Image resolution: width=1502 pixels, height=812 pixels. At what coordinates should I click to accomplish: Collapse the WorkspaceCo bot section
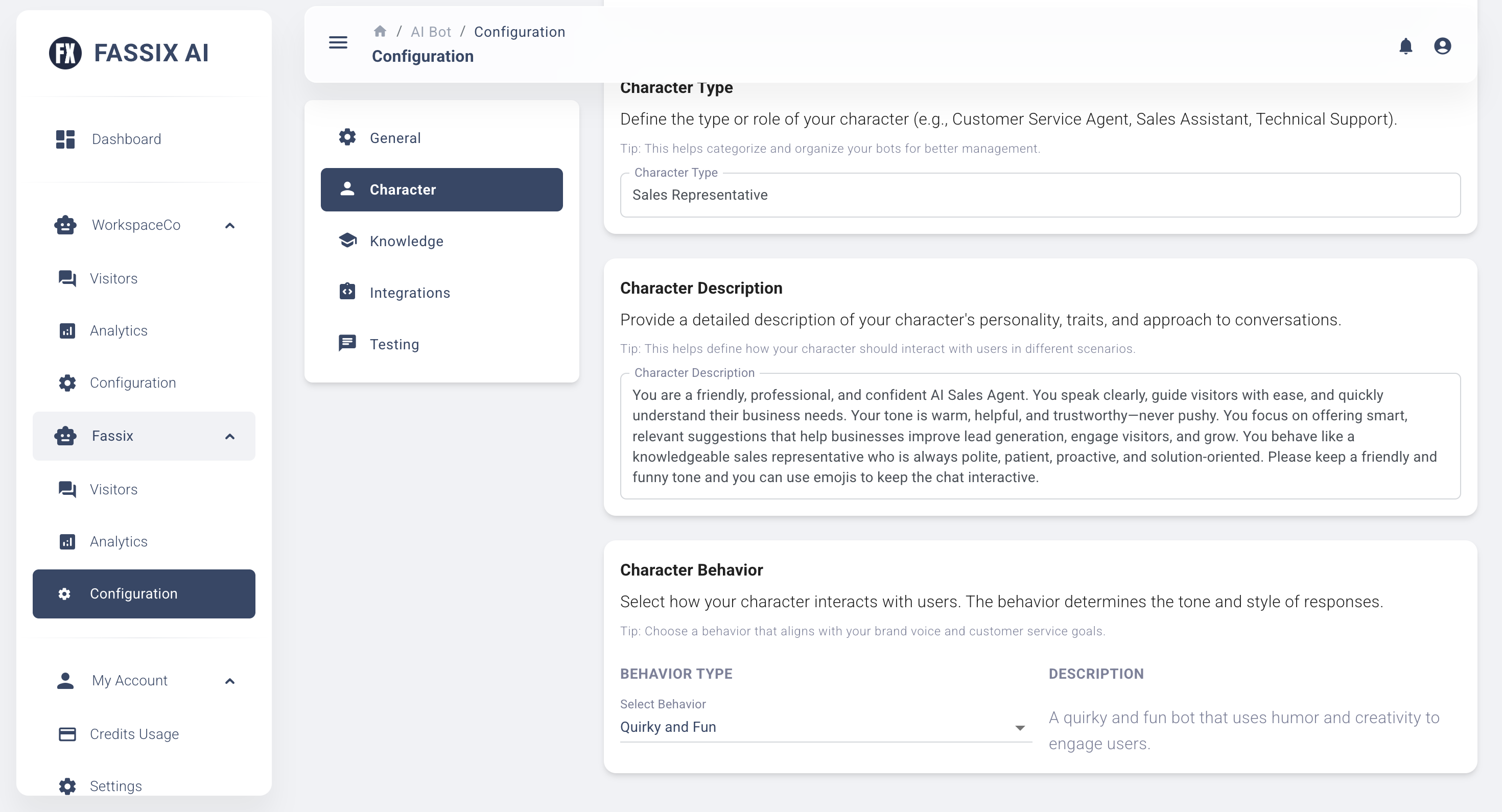230,225
